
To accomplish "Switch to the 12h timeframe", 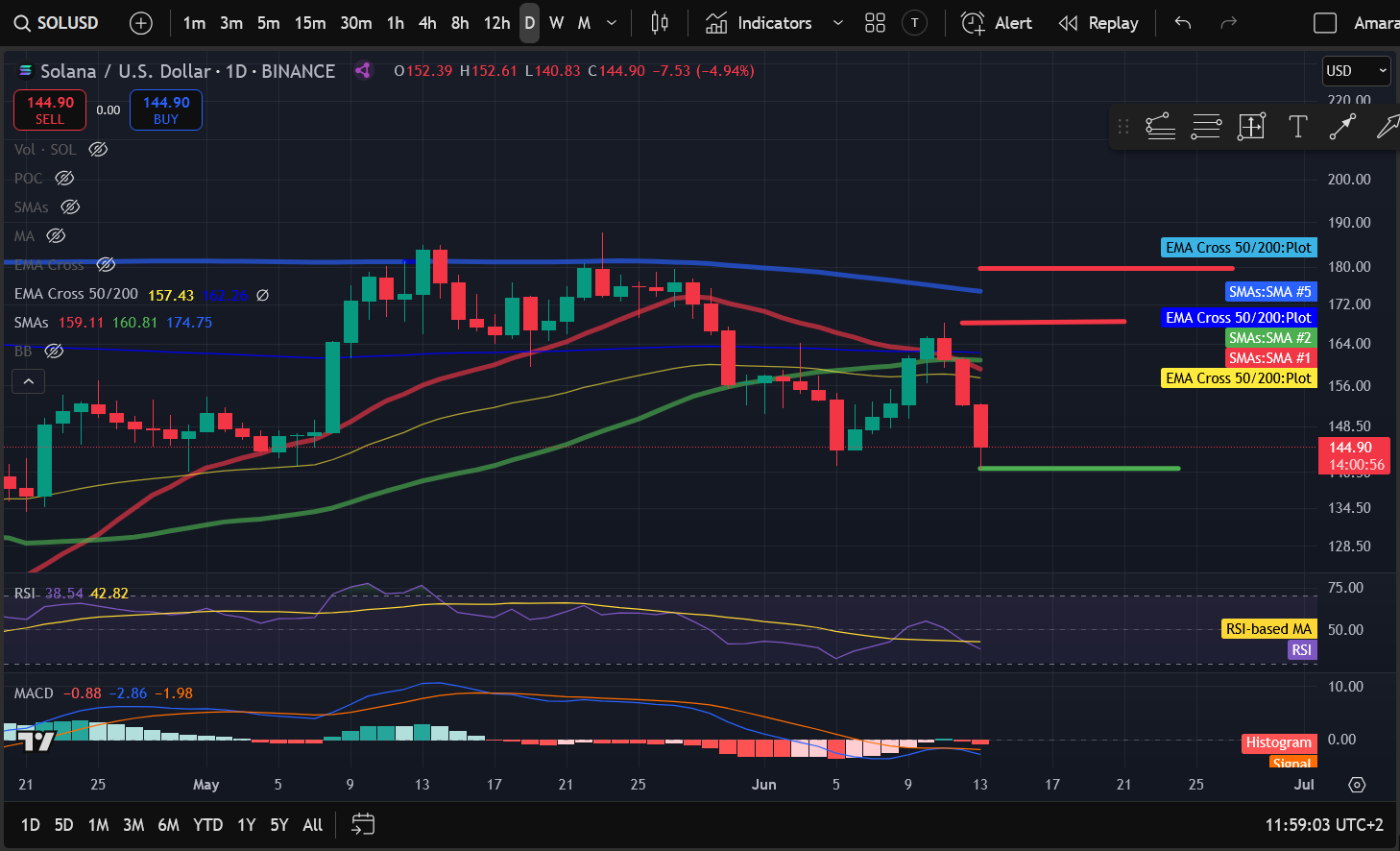I will (x=496, y=23).
